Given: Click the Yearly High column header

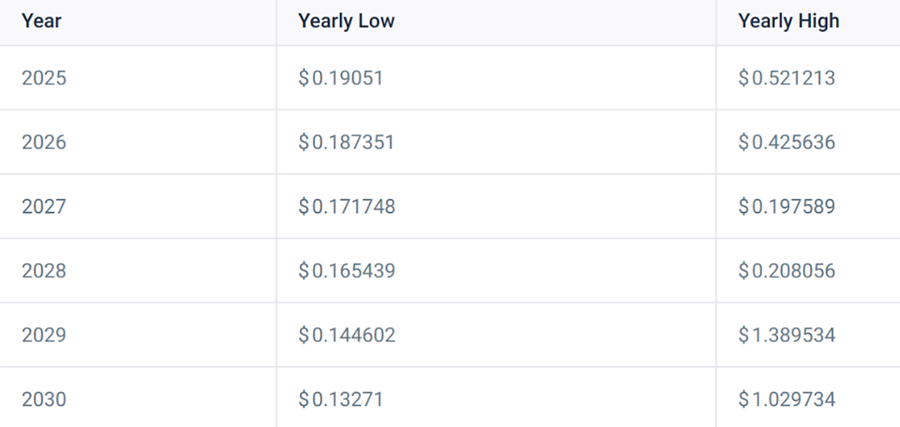Looking at the screenshot, I should click(789, 21).
